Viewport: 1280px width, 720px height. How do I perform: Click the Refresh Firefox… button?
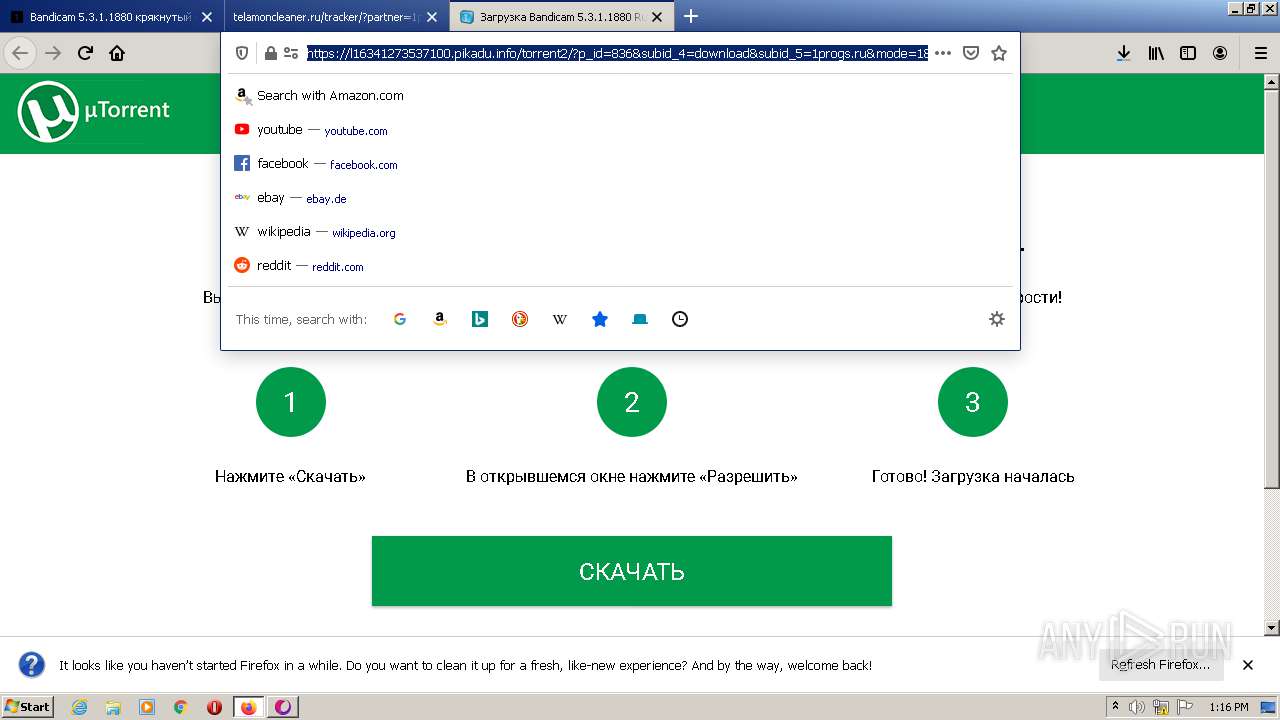pyautogui.click(x=1160, y=665)
